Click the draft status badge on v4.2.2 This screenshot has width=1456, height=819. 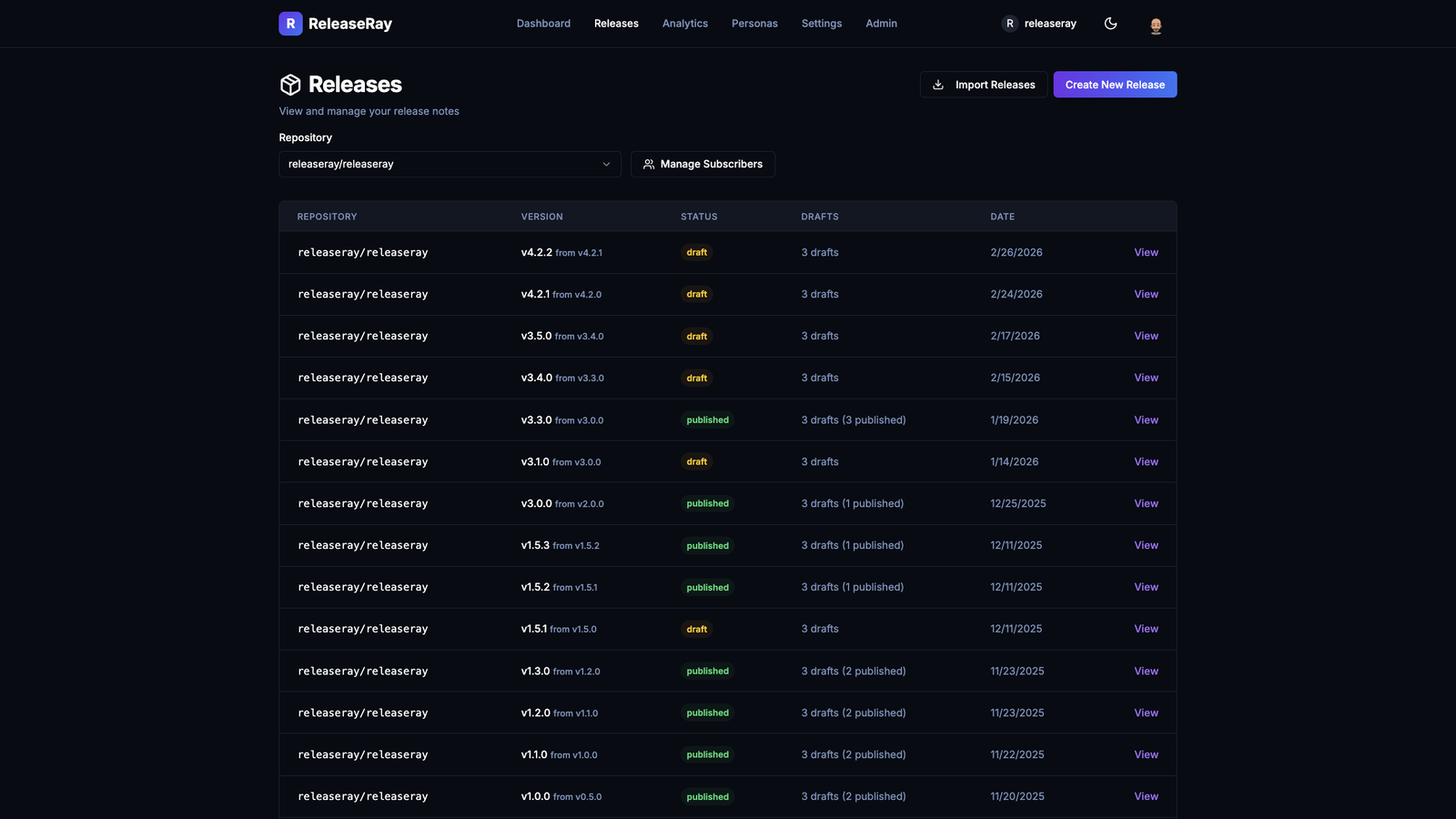tap(696, 252)
